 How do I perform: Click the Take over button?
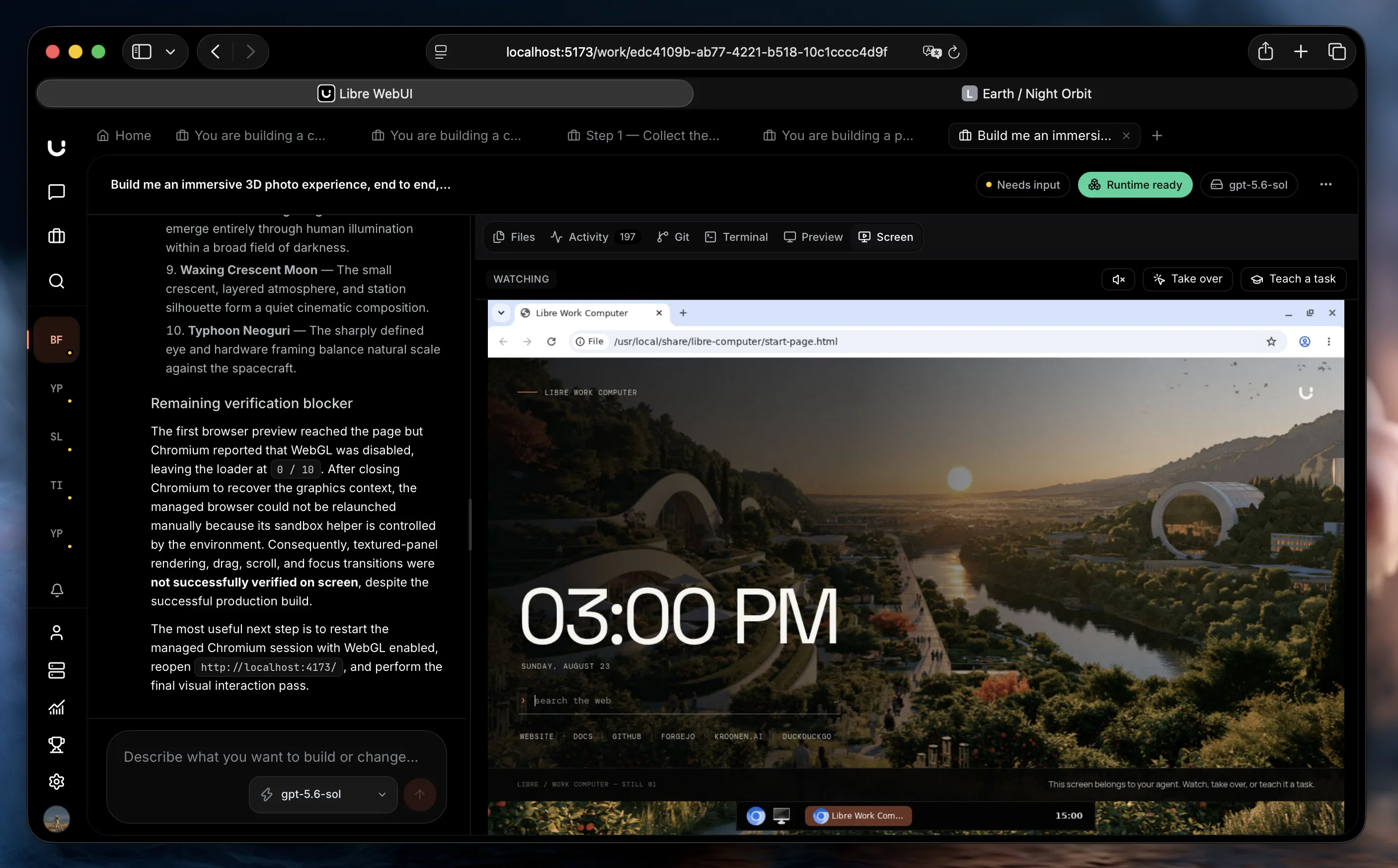(x=1187, y=279)
